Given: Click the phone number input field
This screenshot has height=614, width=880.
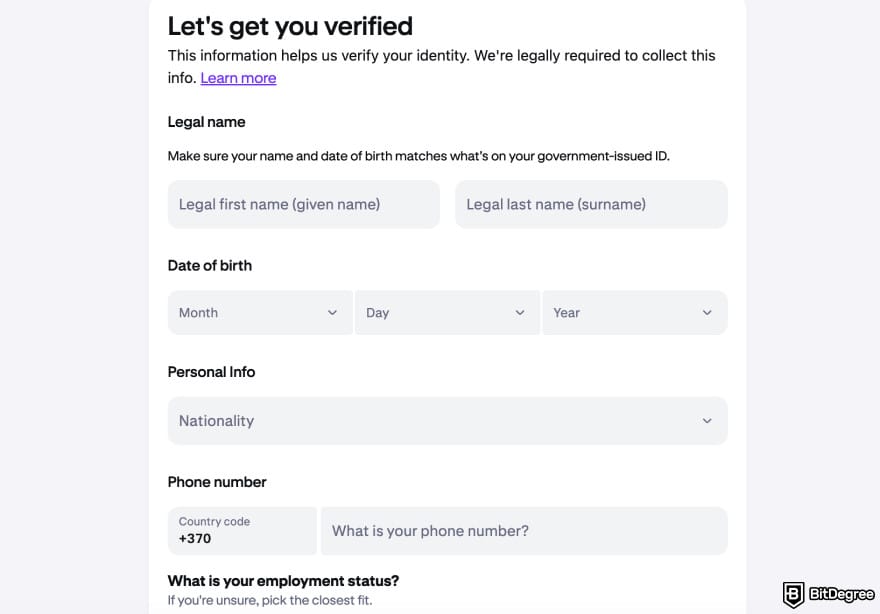Looking at the screenshot, I should point(524,530).
